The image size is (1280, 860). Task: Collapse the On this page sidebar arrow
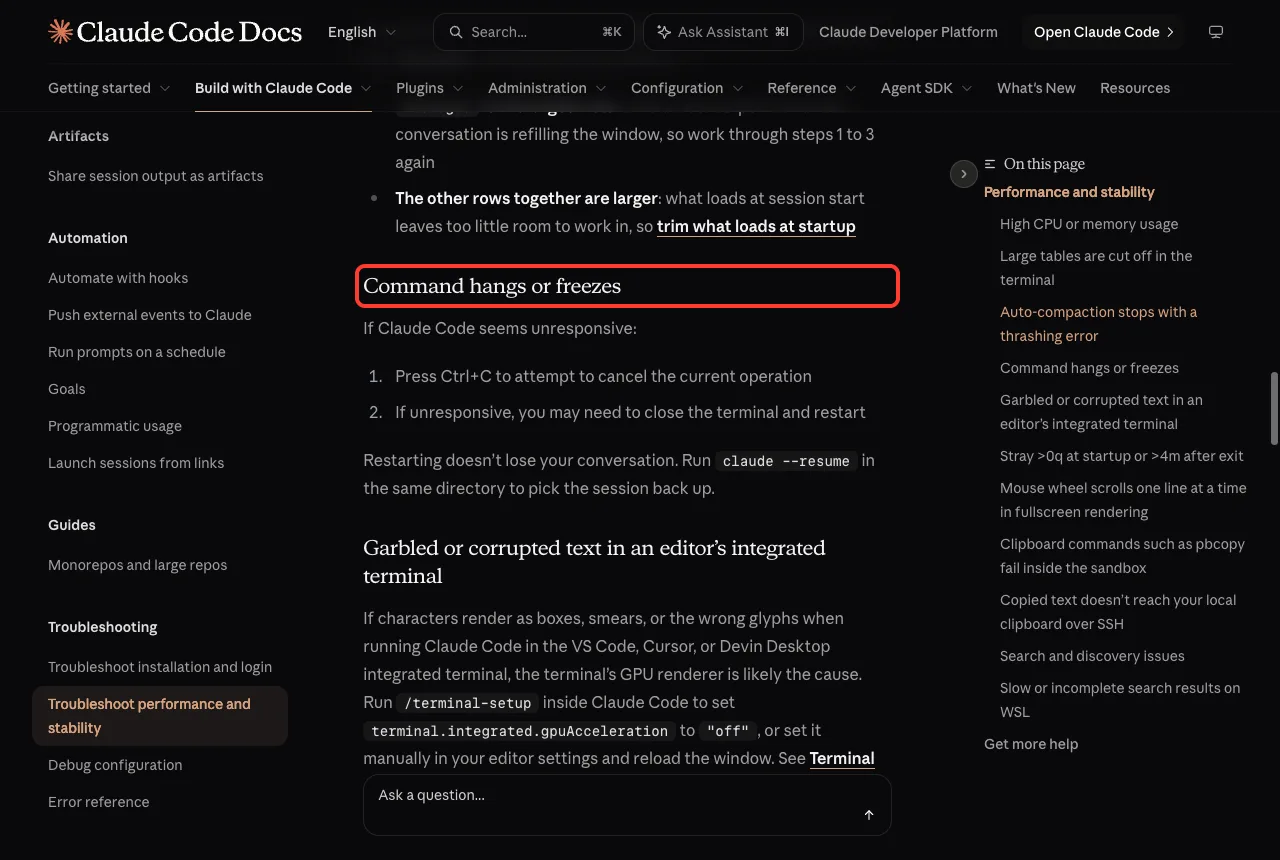[x=963, y=174]
